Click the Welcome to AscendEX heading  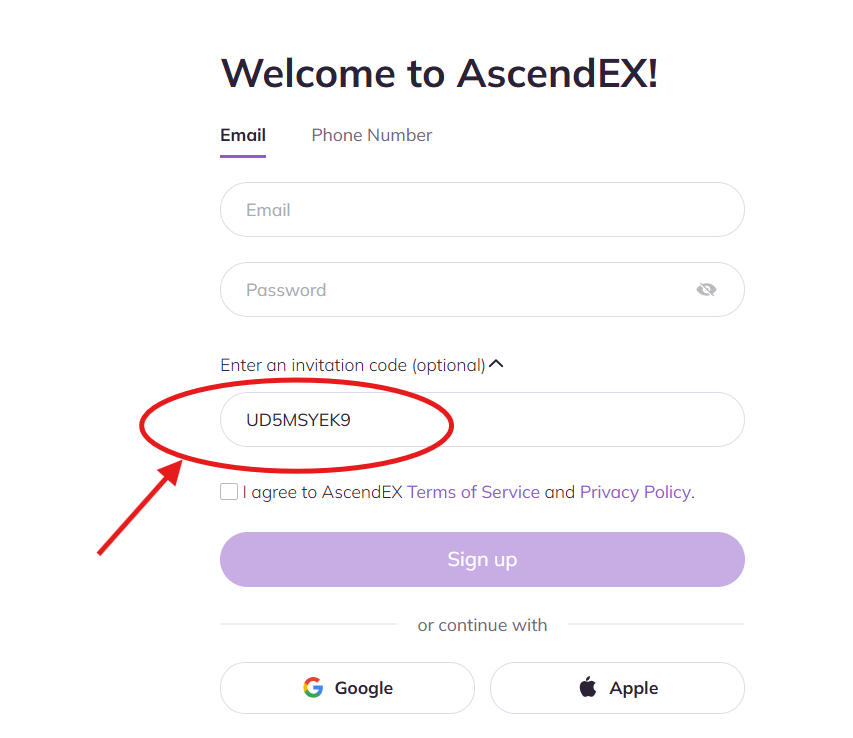(x=438, y=73)
